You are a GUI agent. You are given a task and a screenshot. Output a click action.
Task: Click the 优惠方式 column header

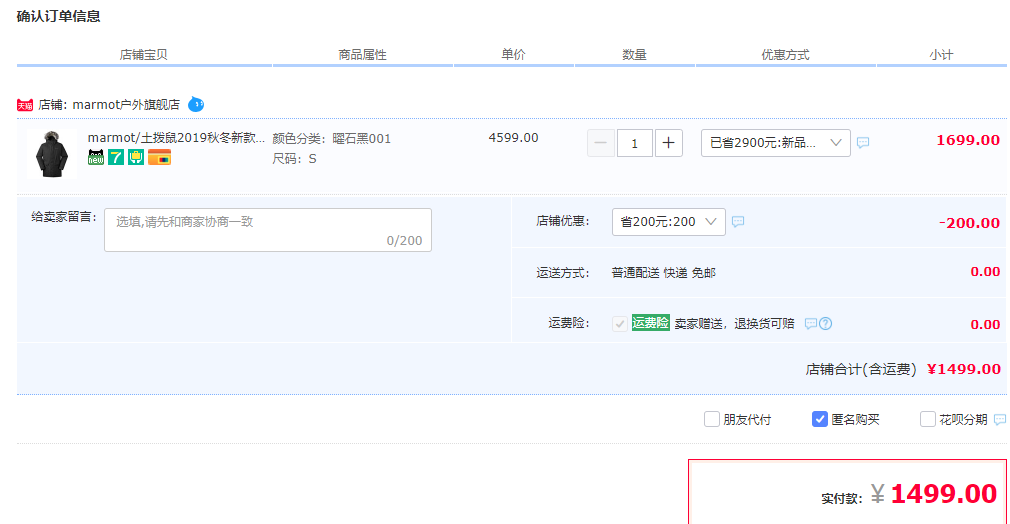785,55
